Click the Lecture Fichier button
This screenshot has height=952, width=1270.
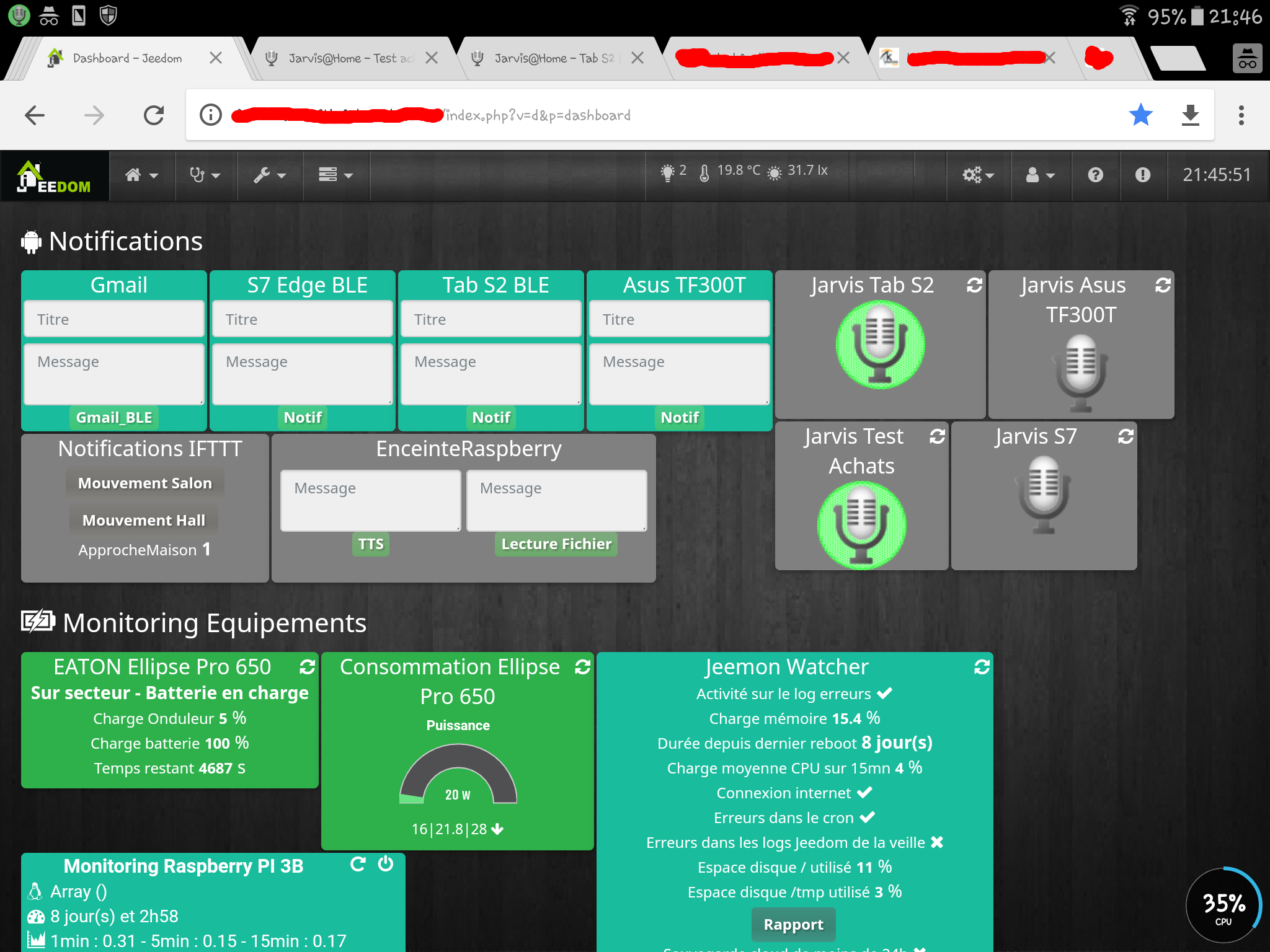556,544
